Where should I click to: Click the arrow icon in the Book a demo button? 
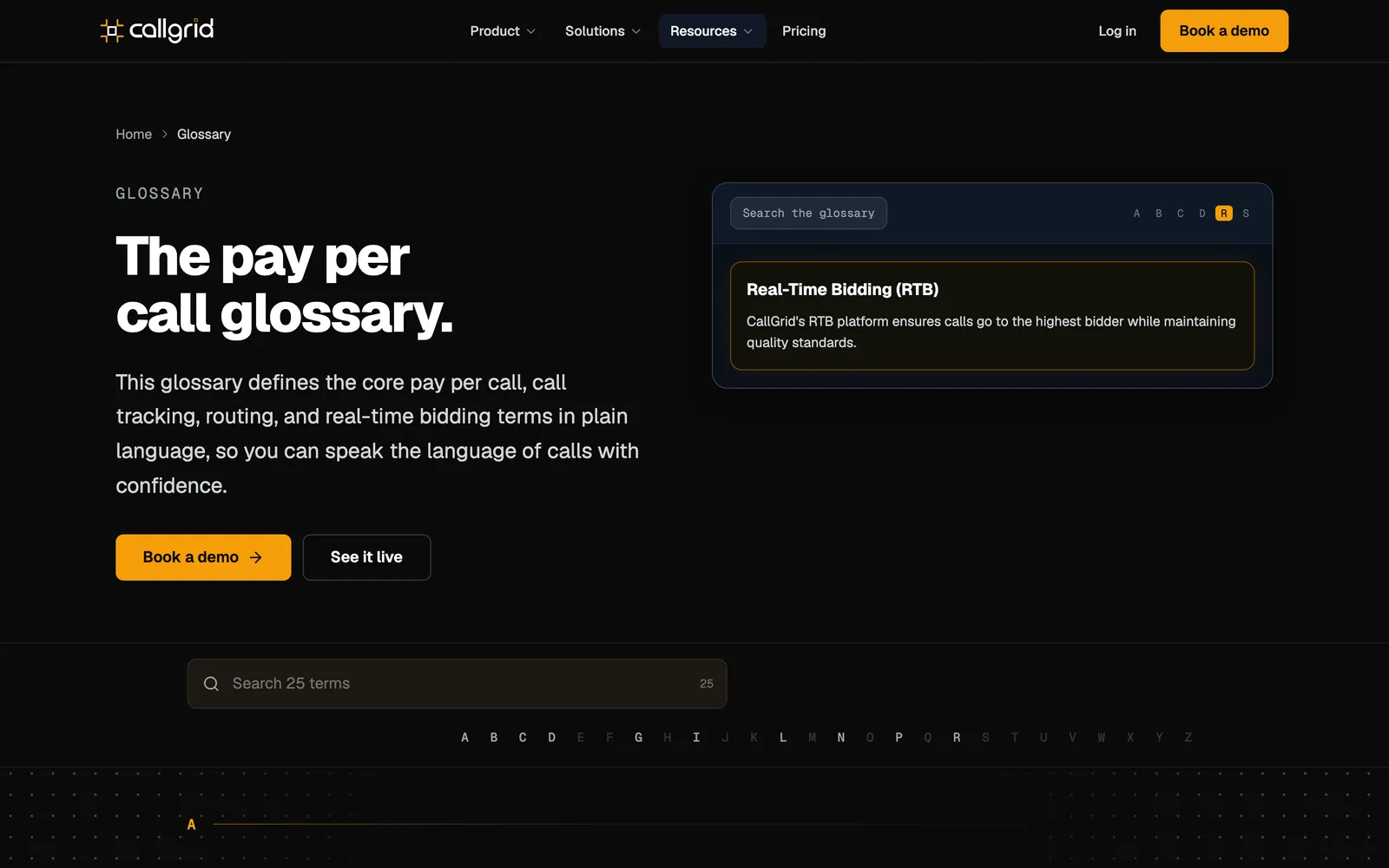coord(256,557)
